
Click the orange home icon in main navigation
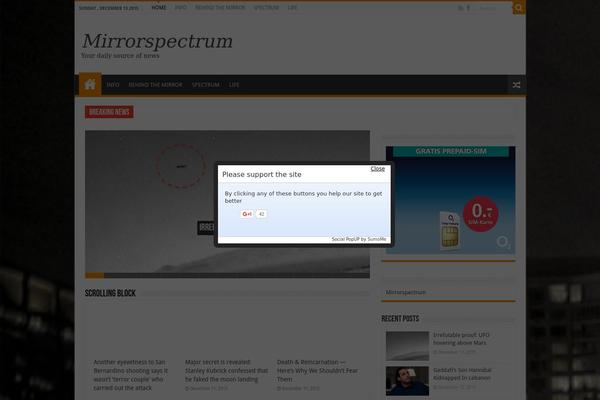point(90,85)
